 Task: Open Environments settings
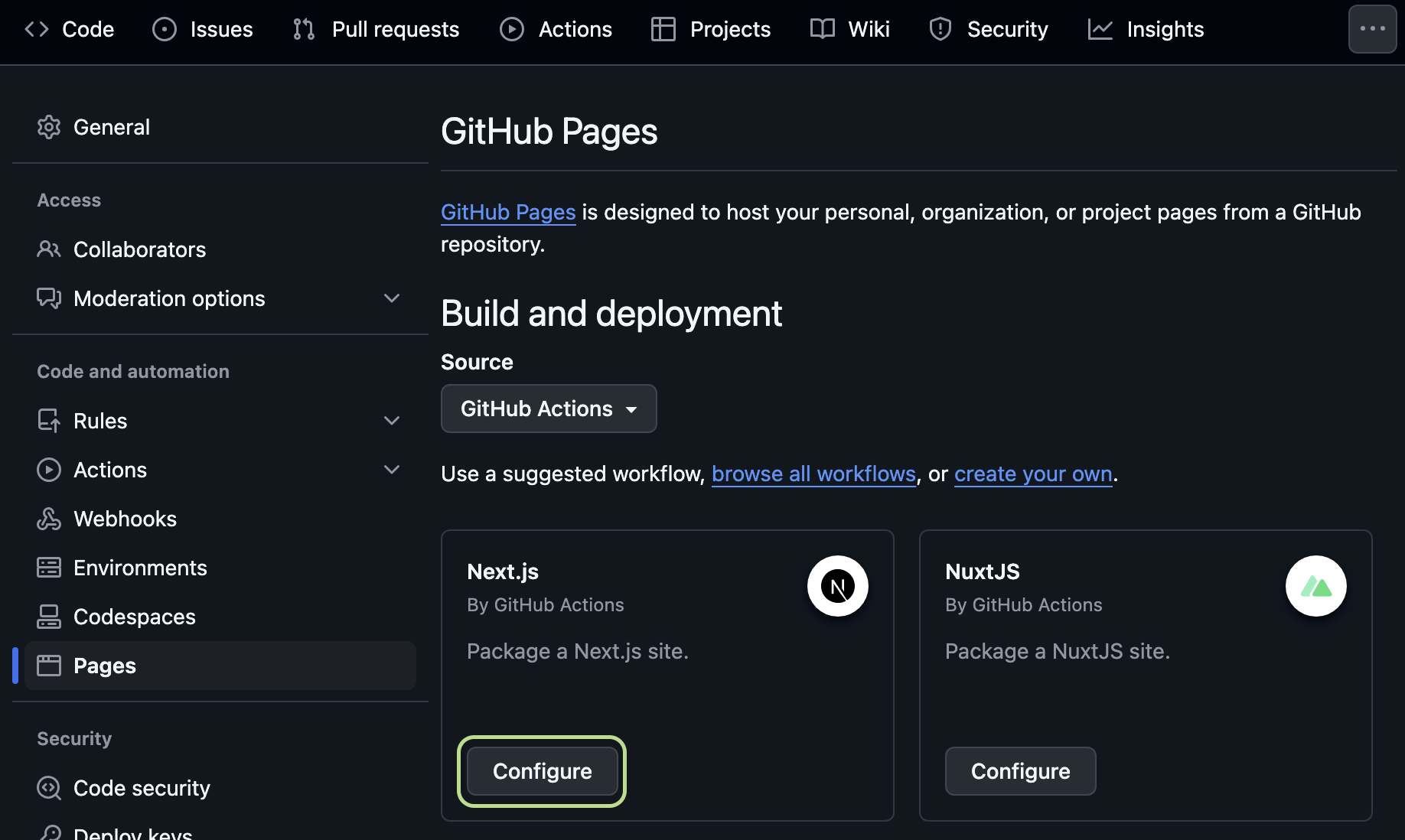pyautogui.click(x=220, y=568)
